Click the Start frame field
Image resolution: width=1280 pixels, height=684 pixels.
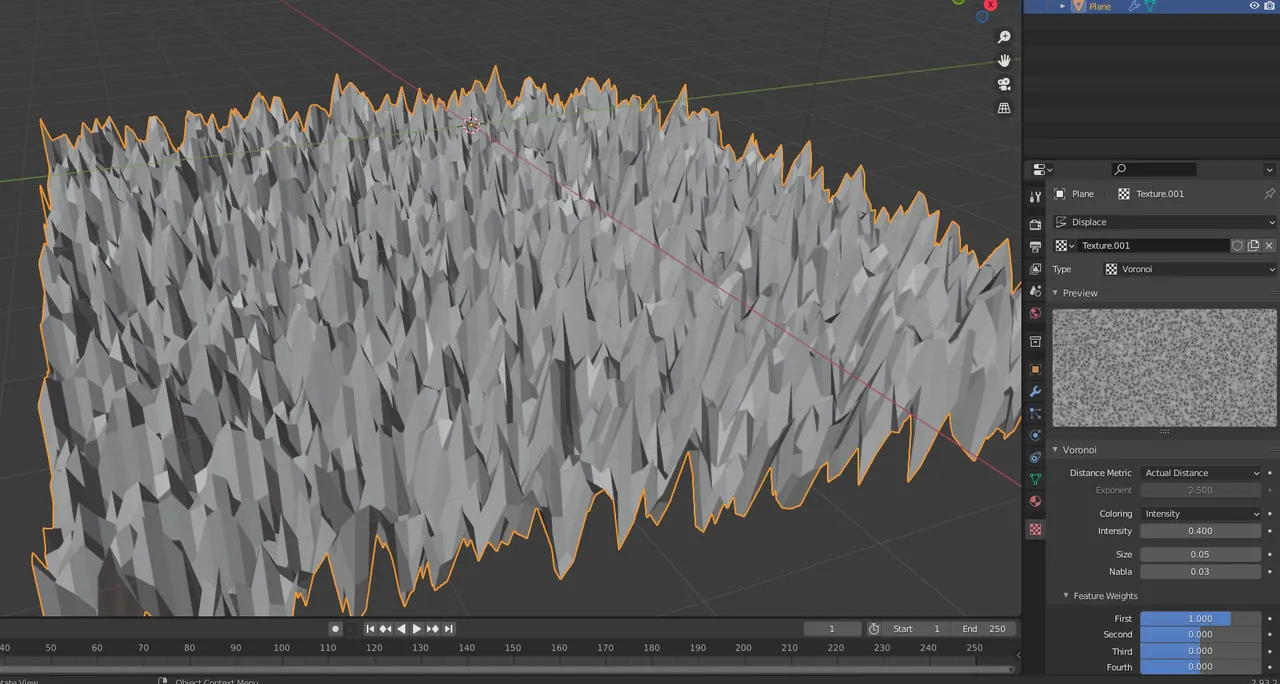[918, 629]
